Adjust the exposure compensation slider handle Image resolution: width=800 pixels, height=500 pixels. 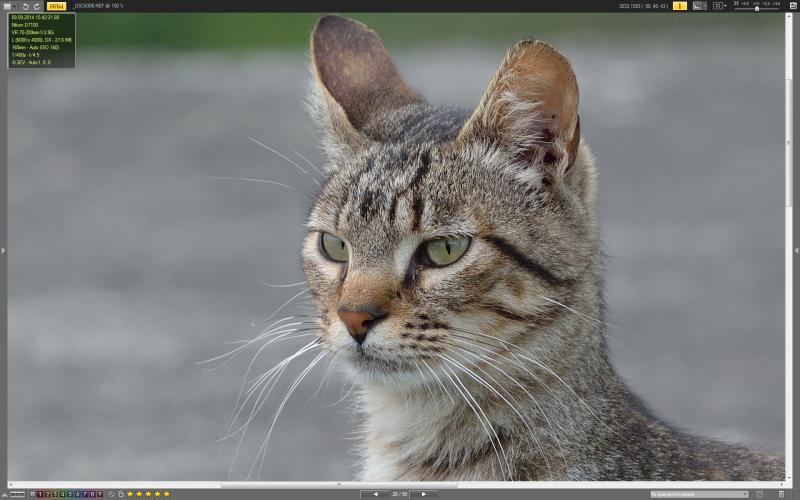(757, 9)
